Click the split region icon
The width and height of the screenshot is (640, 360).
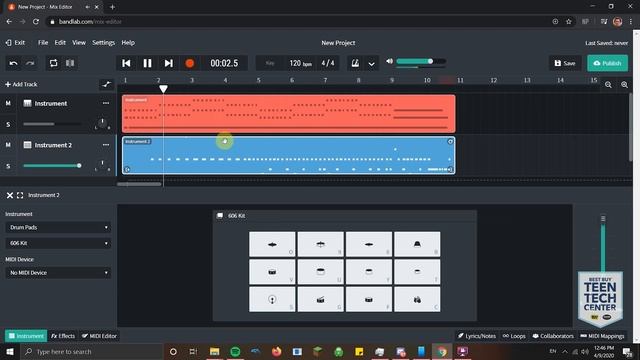(x=70, y=63)
